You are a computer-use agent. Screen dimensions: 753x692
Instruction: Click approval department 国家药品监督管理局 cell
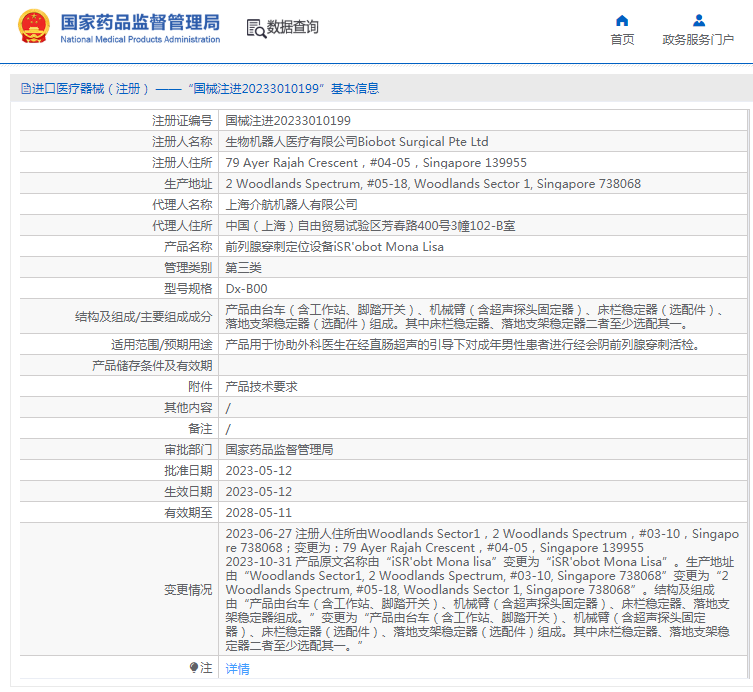coord(279,450)
